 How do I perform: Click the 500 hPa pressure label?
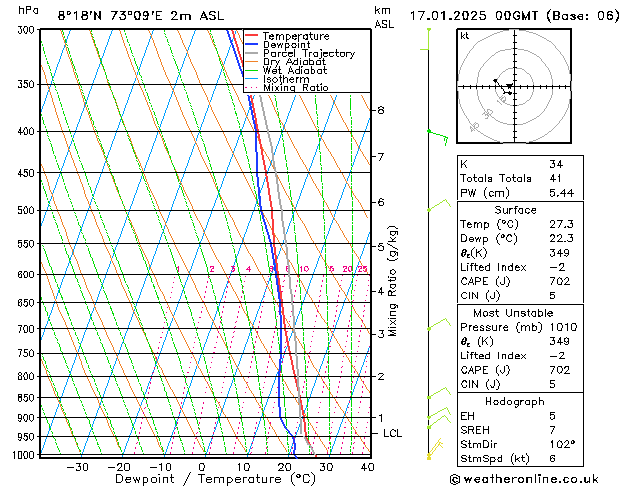(x=28, y=210)
